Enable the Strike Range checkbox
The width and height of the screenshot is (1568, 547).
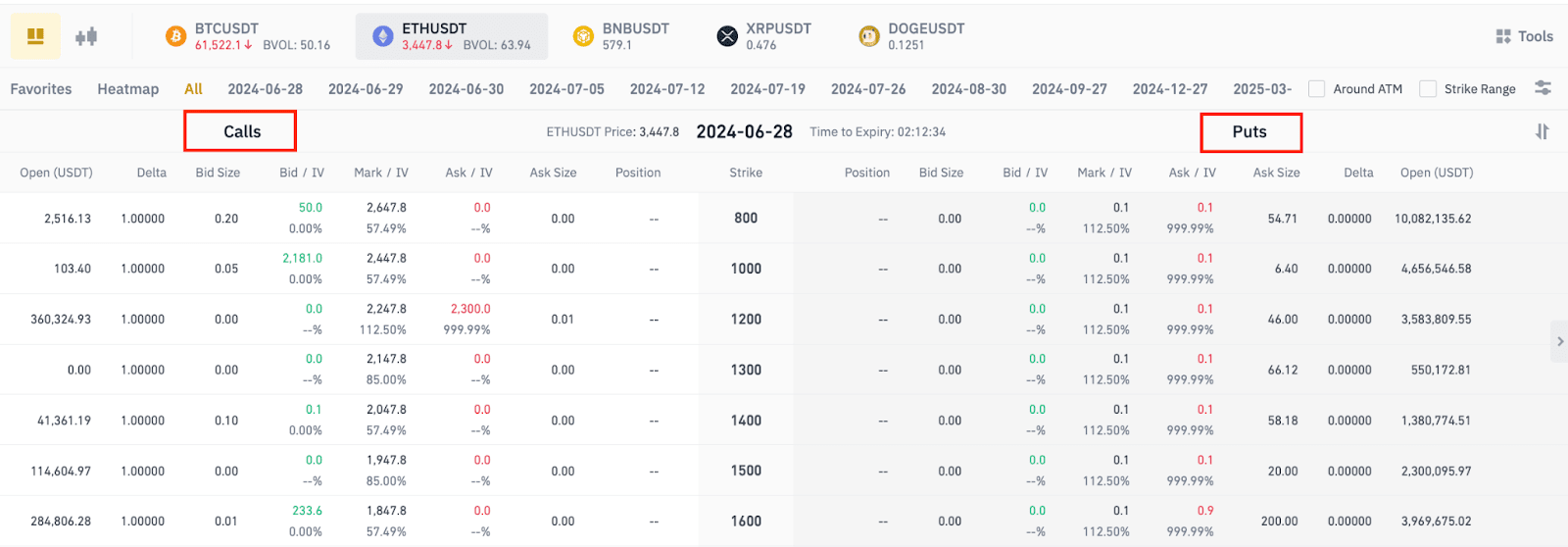pyautogui.click(x=1428, y=89)
